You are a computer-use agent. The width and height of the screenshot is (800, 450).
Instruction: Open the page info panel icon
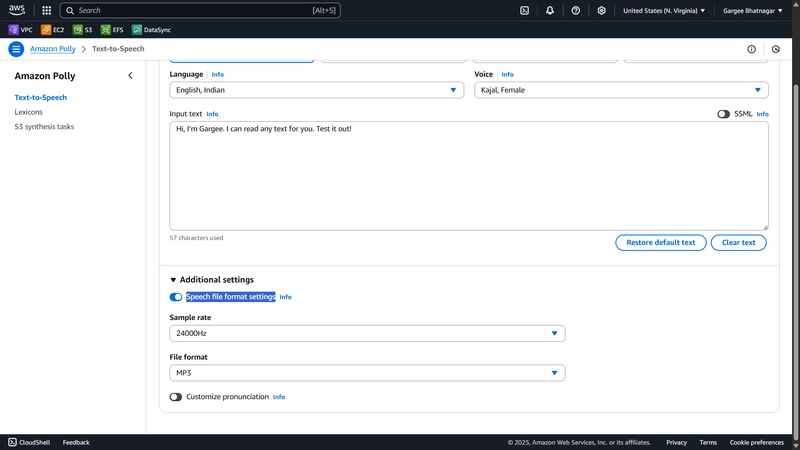point(752,49)
